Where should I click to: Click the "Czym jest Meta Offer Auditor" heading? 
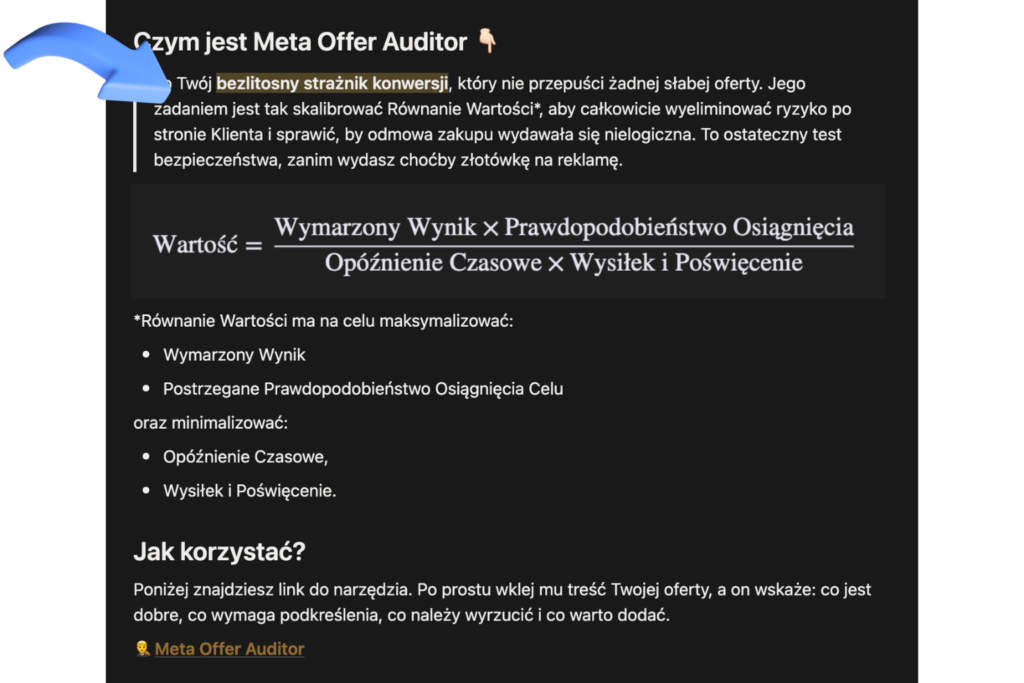pyautogui.click(x=310, y=42)
